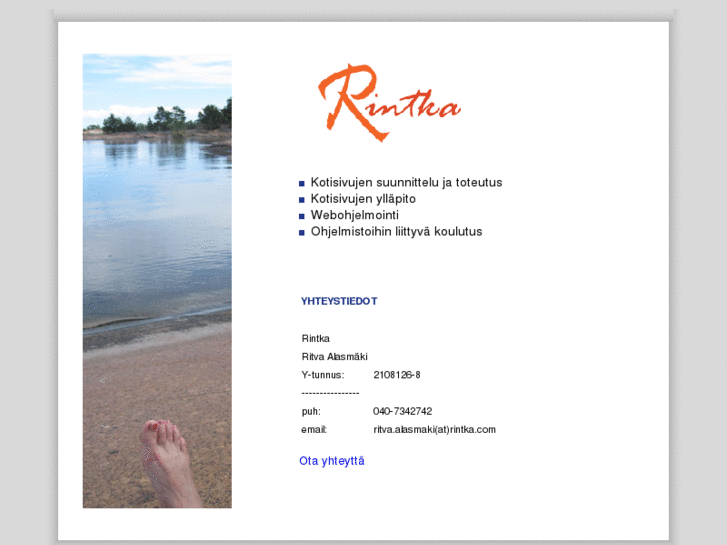Click the blue bullet beside Webohjelmointi

tap(302, 216)
